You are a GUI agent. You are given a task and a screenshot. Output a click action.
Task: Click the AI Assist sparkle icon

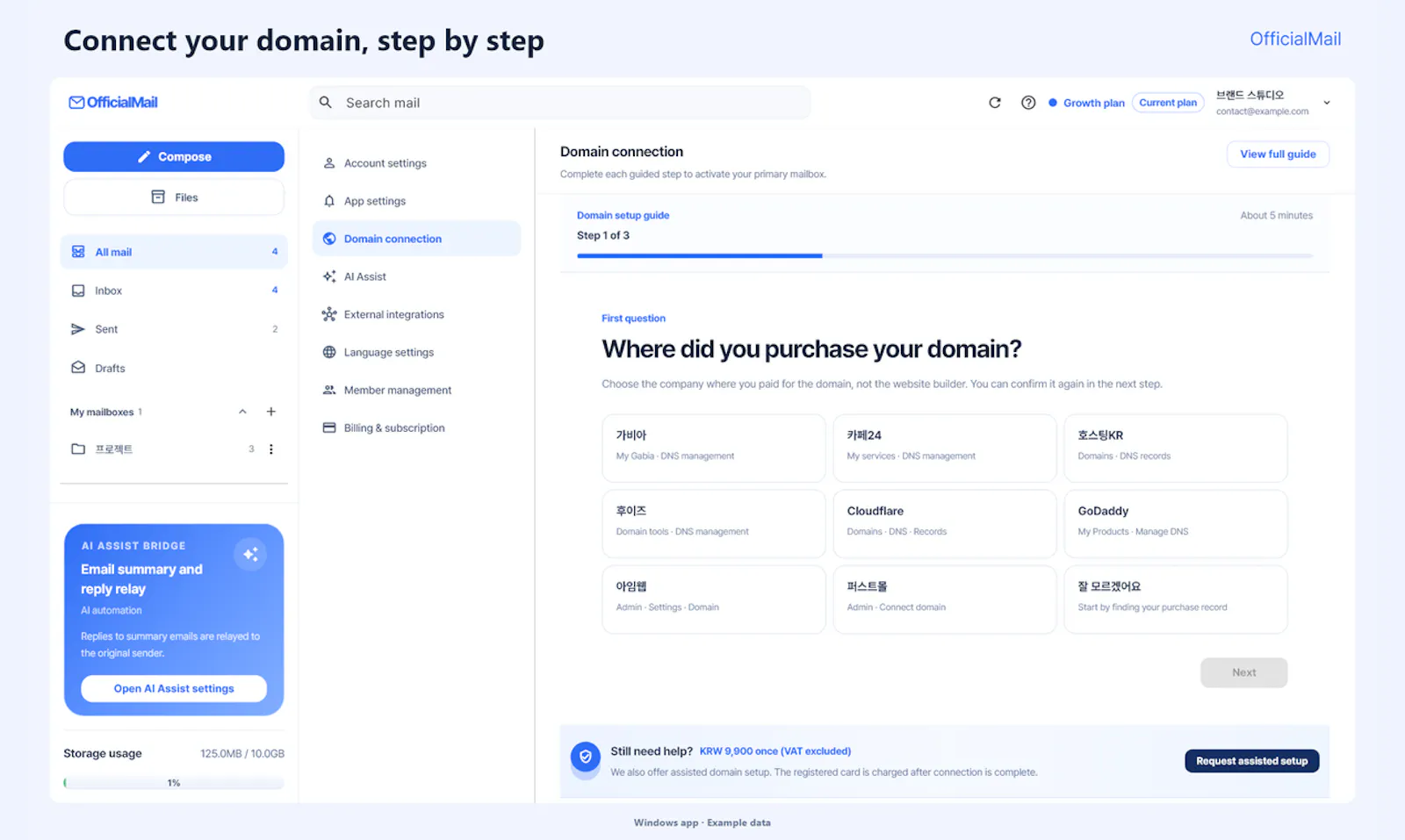329,276
